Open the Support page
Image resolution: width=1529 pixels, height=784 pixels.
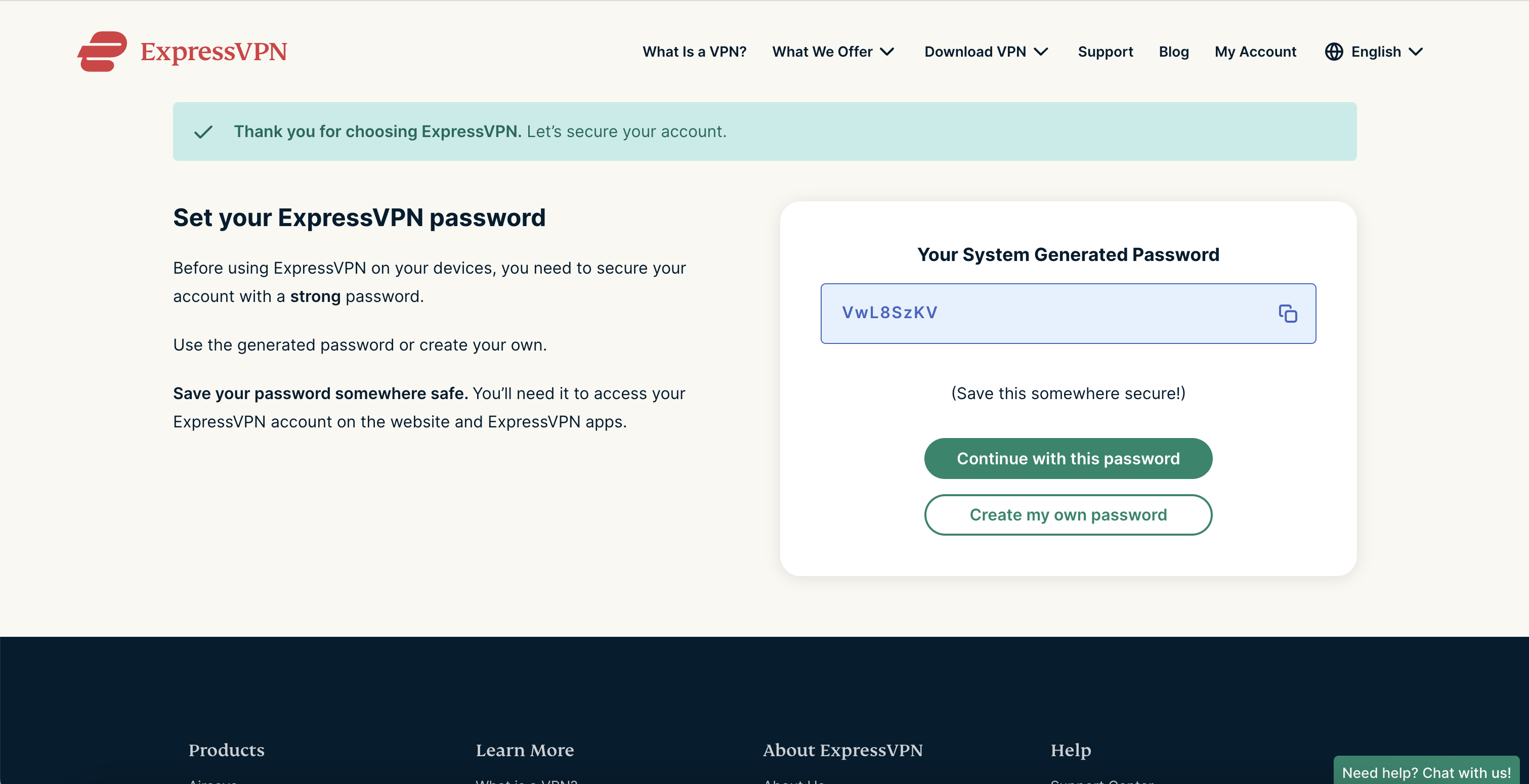[1105, 52]
